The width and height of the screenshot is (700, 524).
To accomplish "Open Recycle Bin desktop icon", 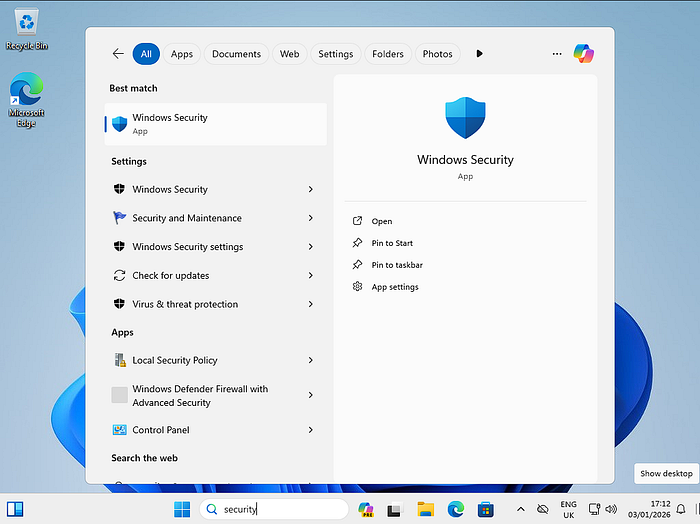I will 27,29.
